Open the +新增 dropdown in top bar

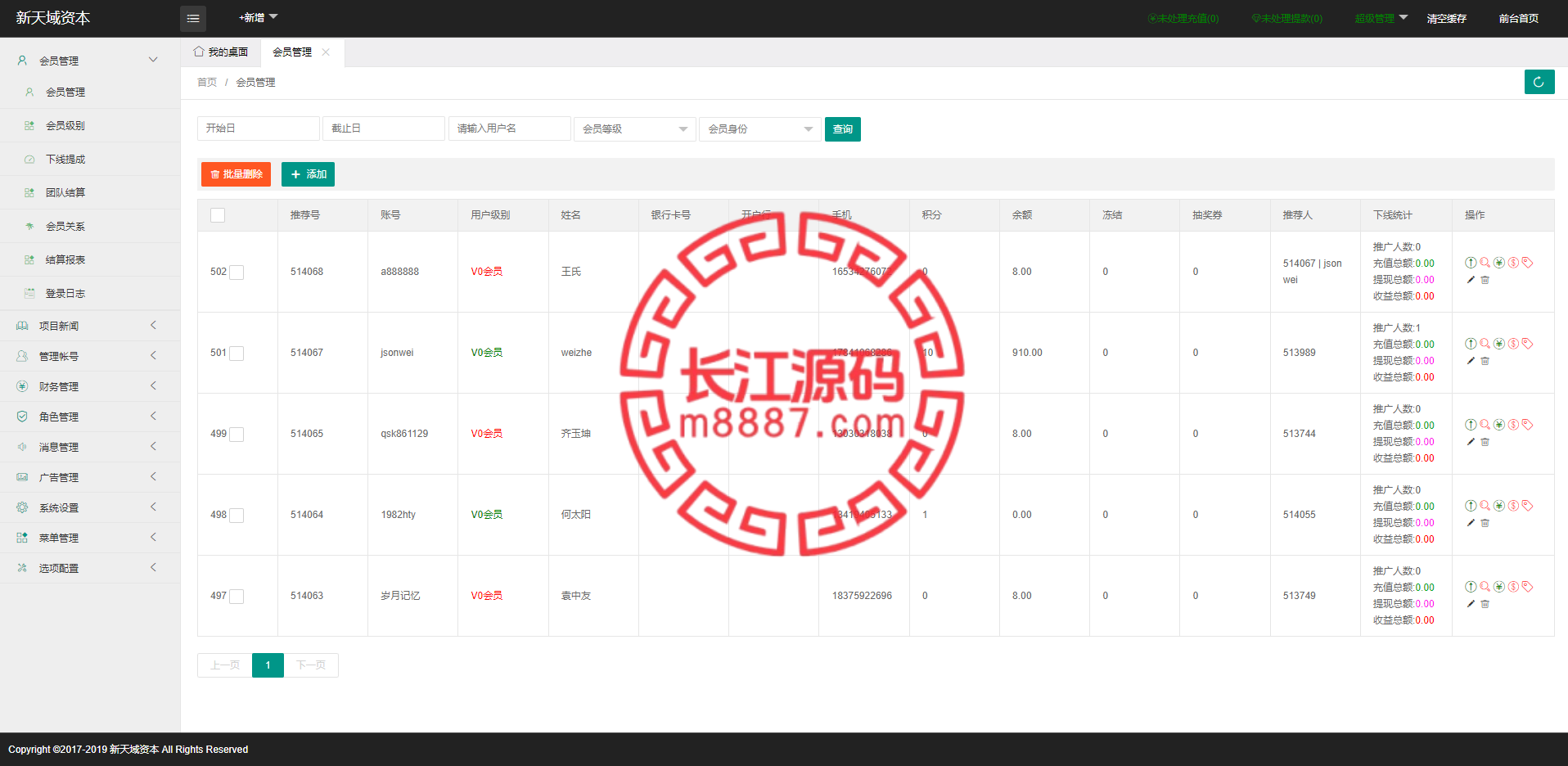258,17
